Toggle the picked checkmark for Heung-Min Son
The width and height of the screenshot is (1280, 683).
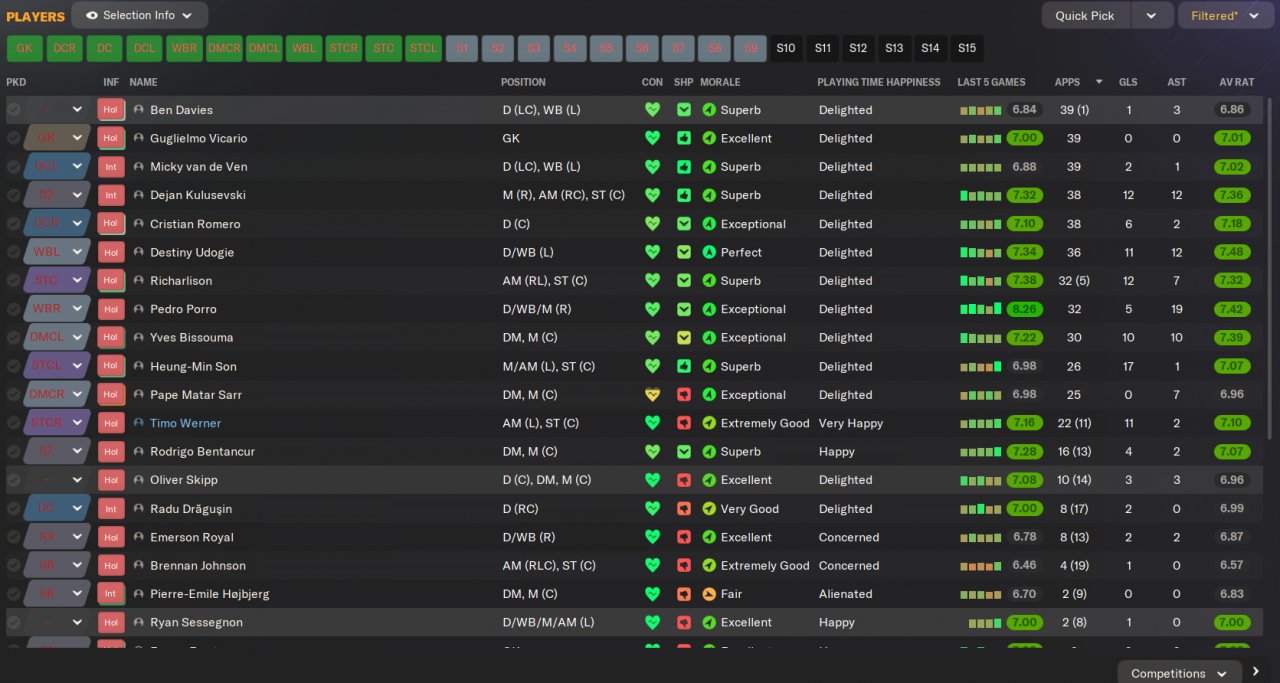[x=13, y=366]
